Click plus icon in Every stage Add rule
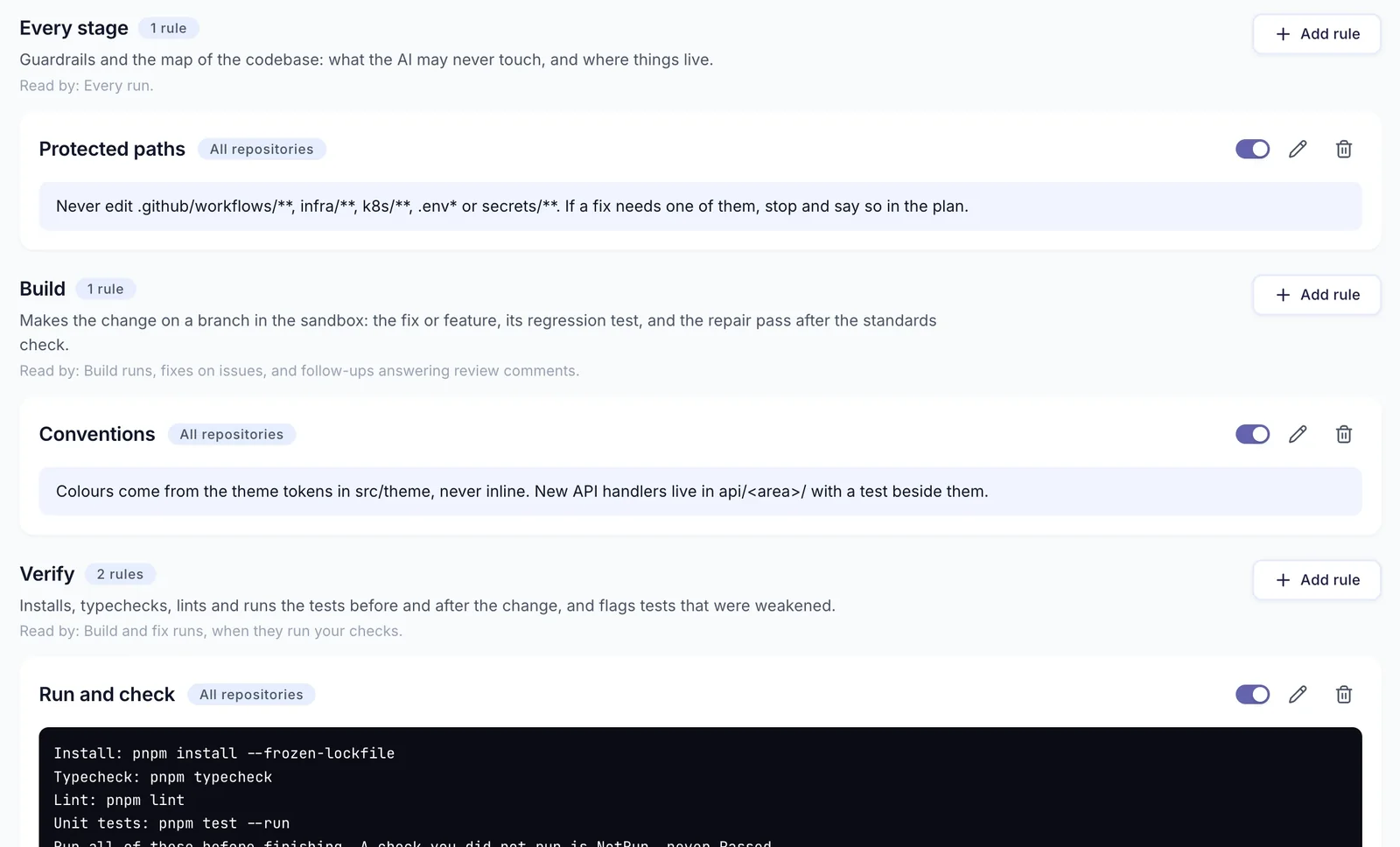Screen dimensions: 1400x847 (x=1283, y=34)
